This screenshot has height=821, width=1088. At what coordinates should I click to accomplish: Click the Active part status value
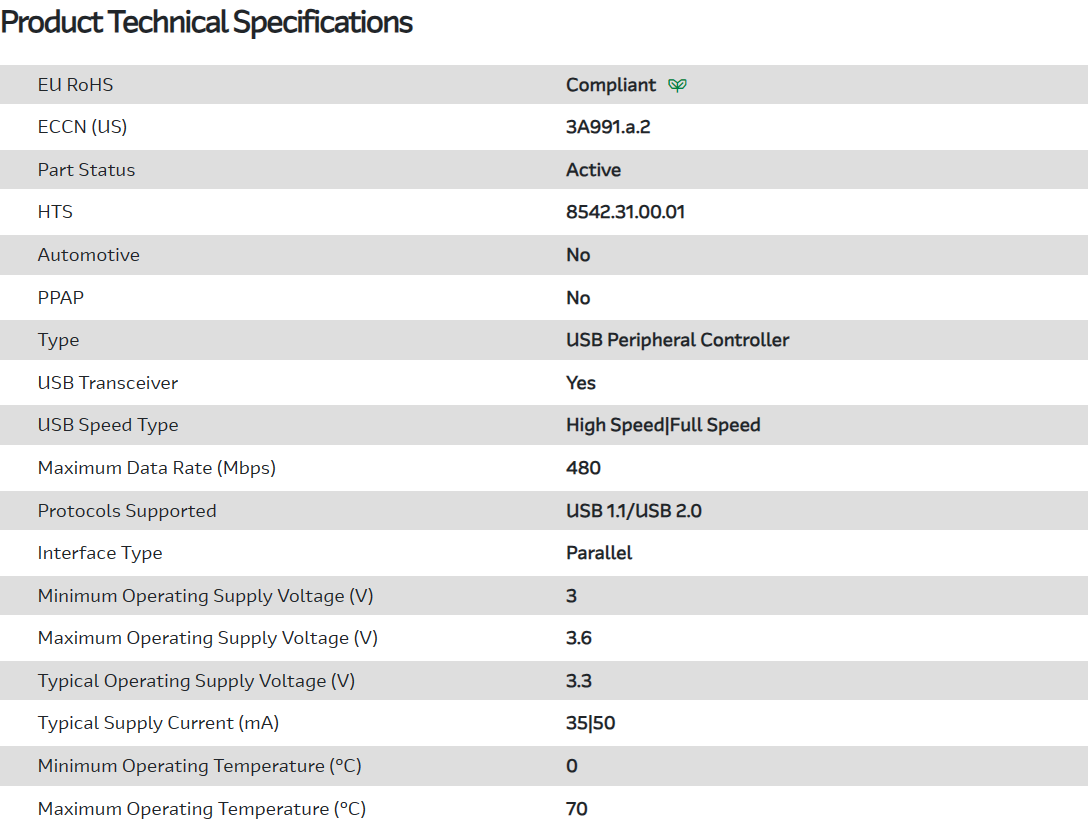click(593, 170)
